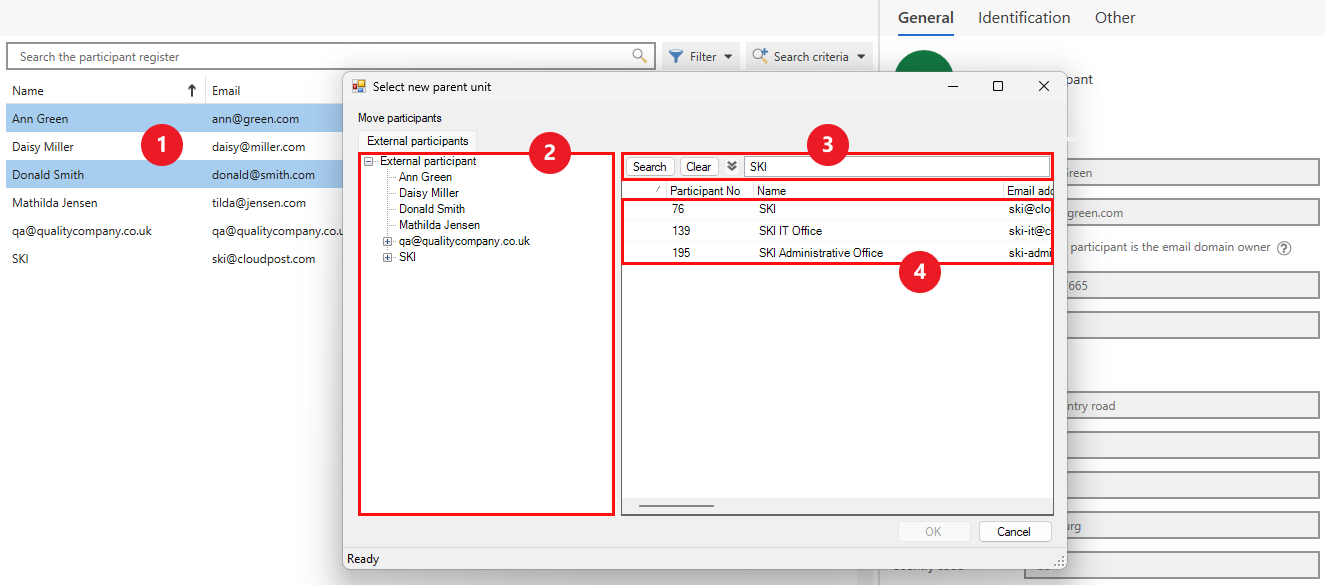Click the Name column sort arrow
This screenshot has width=1325, height=585.
pos(192,91)
